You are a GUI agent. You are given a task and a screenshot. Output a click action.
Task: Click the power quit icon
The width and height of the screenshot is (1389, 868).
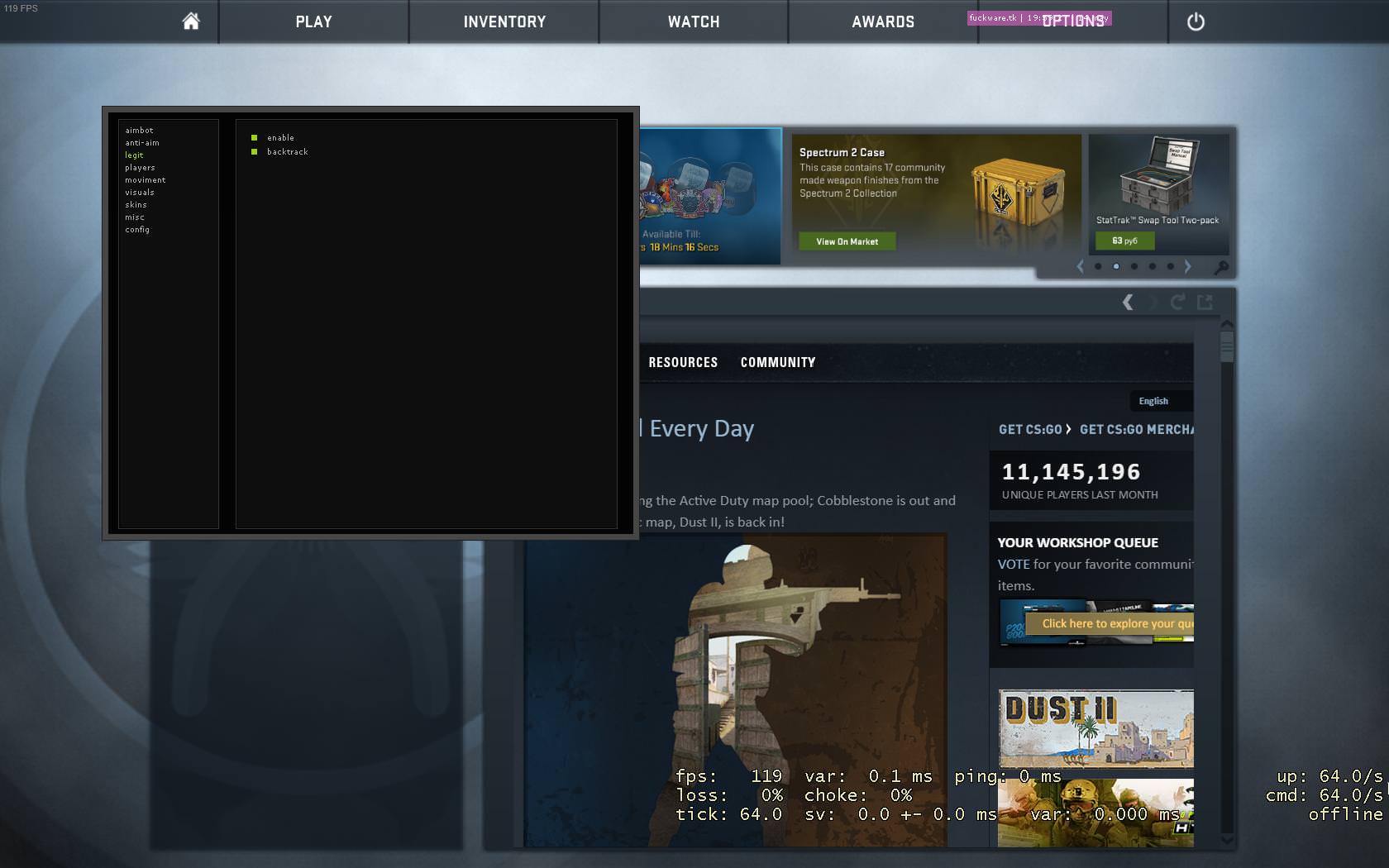point(1196,22)
